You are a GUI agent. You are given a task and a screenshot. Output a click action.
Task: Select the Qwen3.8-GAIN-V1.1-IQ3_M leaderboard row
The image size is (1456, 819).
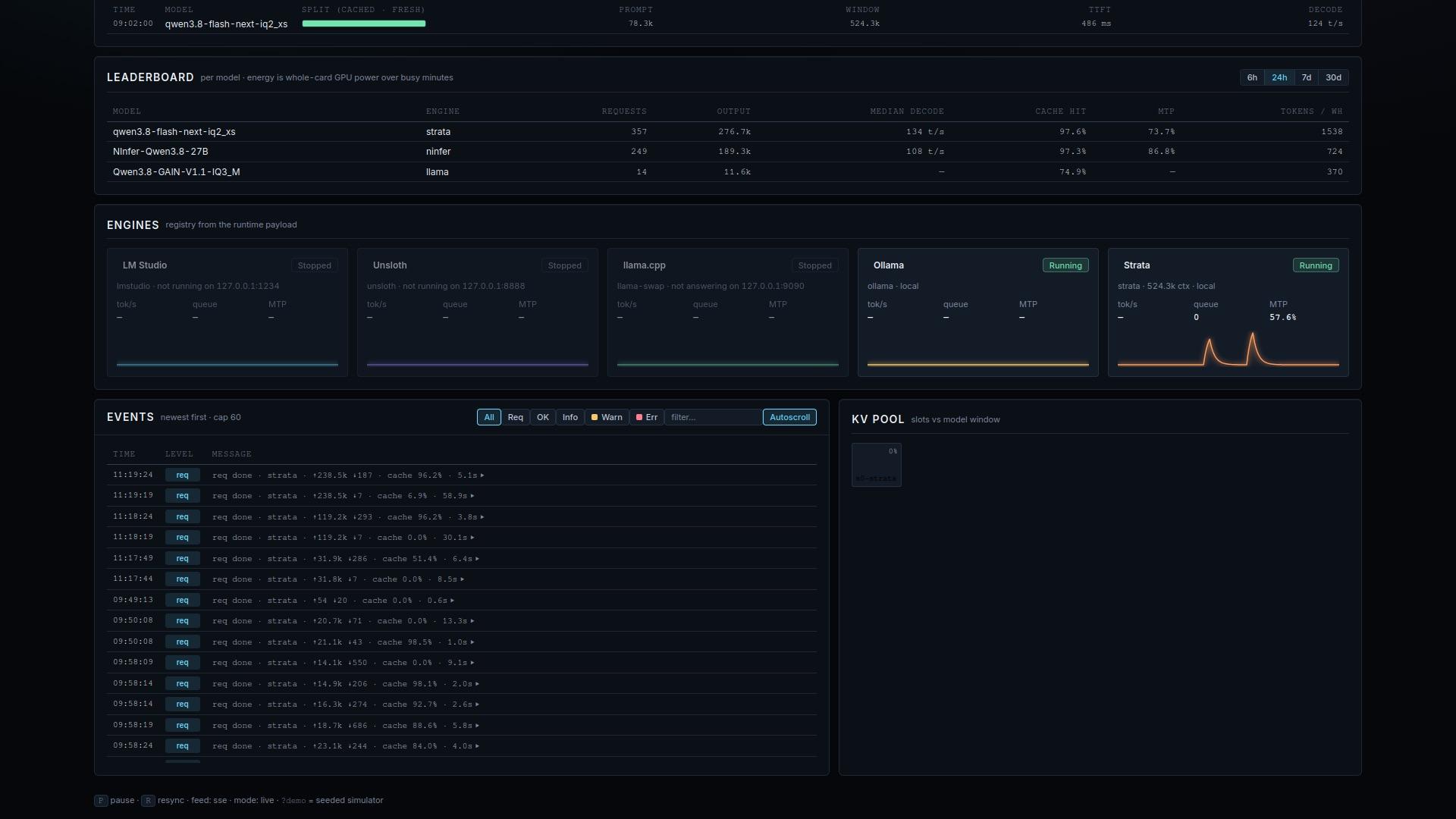[728, 172]
